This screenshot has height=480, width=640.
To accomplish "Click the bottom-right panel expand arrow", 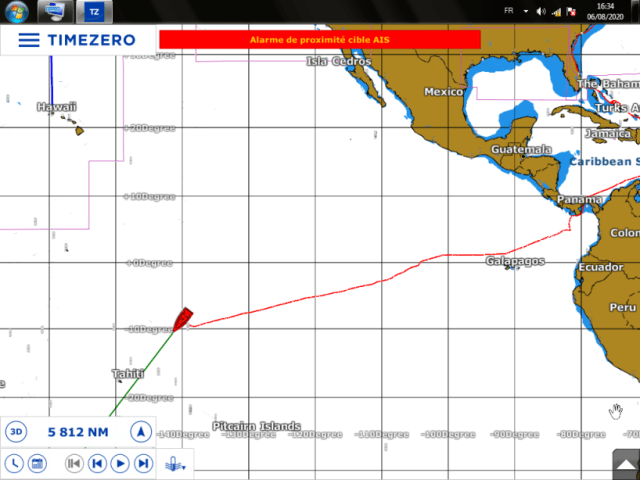I will 625,464.
